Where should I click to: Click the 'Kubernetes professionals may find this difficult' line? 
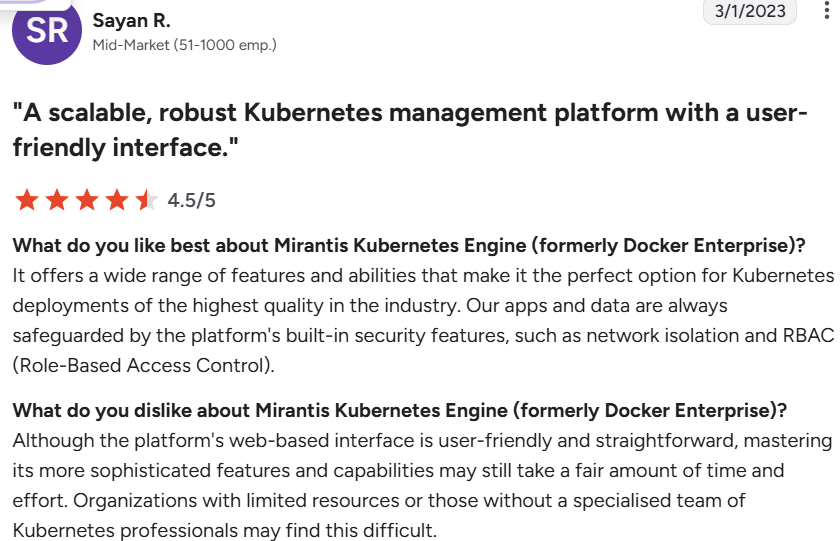pyautogui.click(x=225, y=530)
